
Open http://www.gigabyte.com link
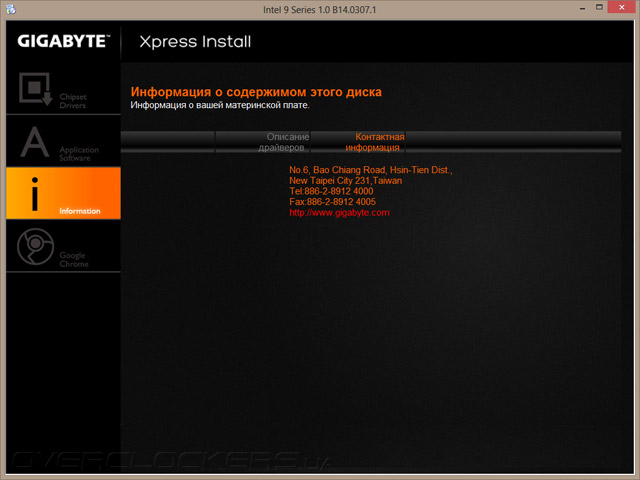339,213
